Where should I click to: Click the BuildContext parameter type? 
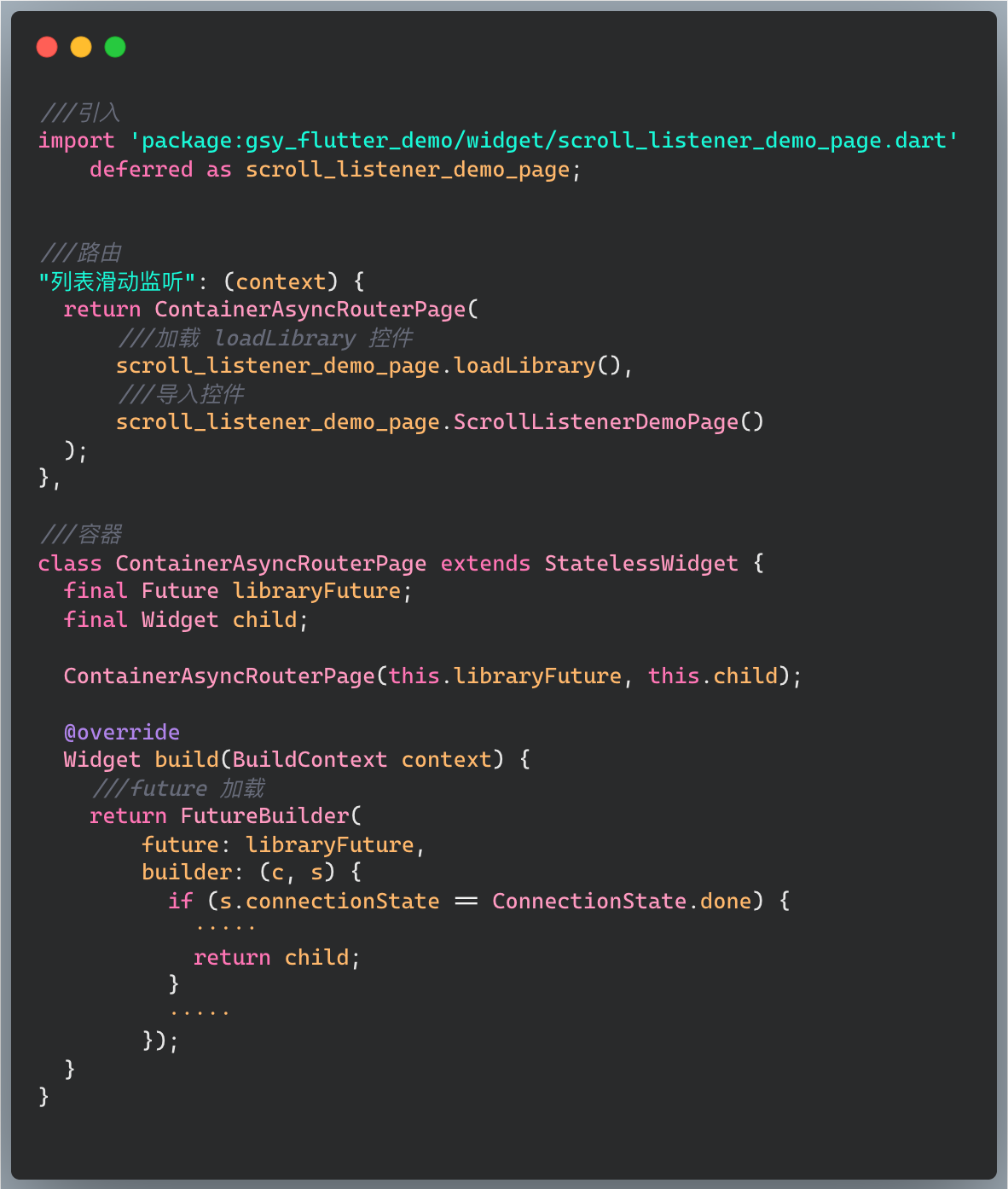[x=310, y=760]
